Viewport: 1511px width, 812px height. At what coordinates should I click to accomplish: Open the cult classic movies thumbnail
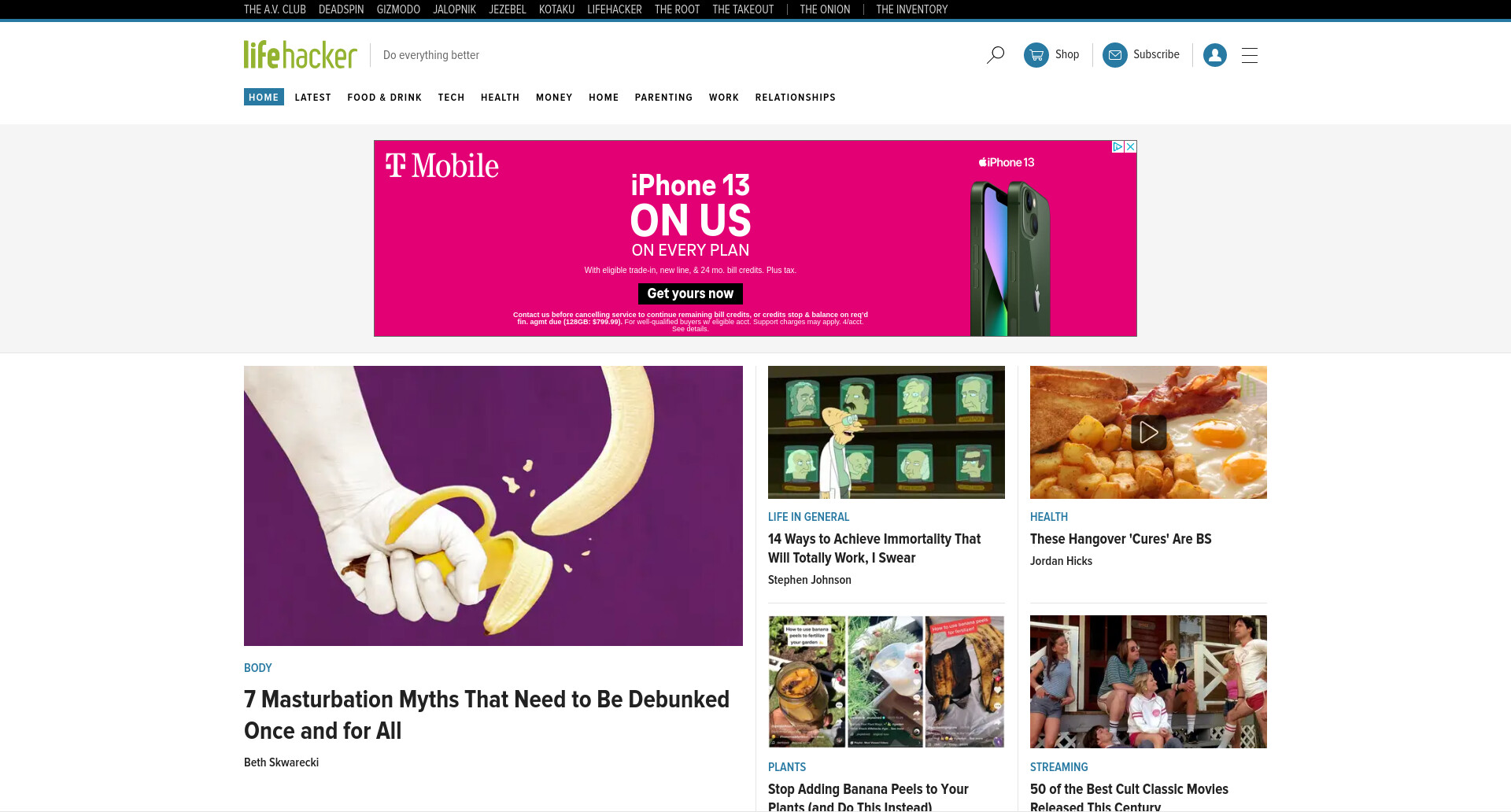point(1148,681)
